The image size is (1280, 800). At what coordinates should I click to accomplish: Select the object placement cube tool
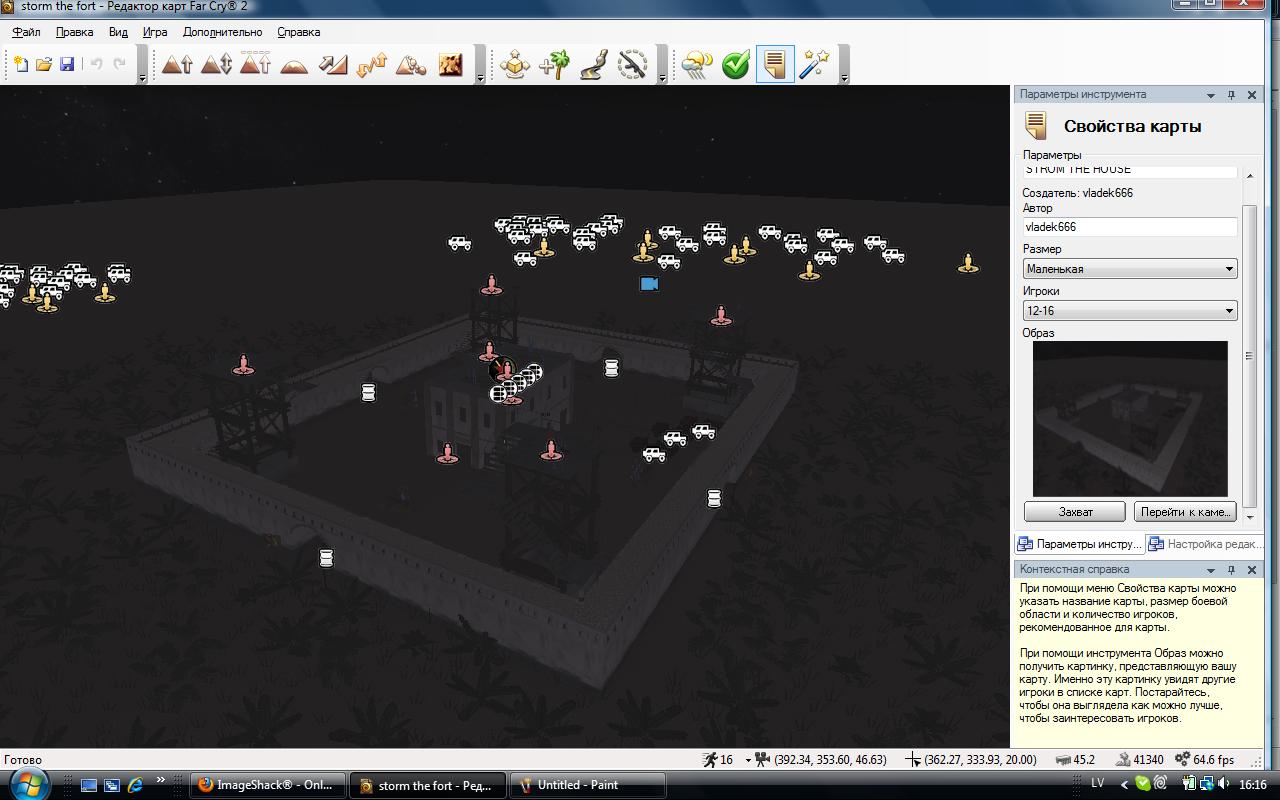pyautogui.click(x=515, y=65)
